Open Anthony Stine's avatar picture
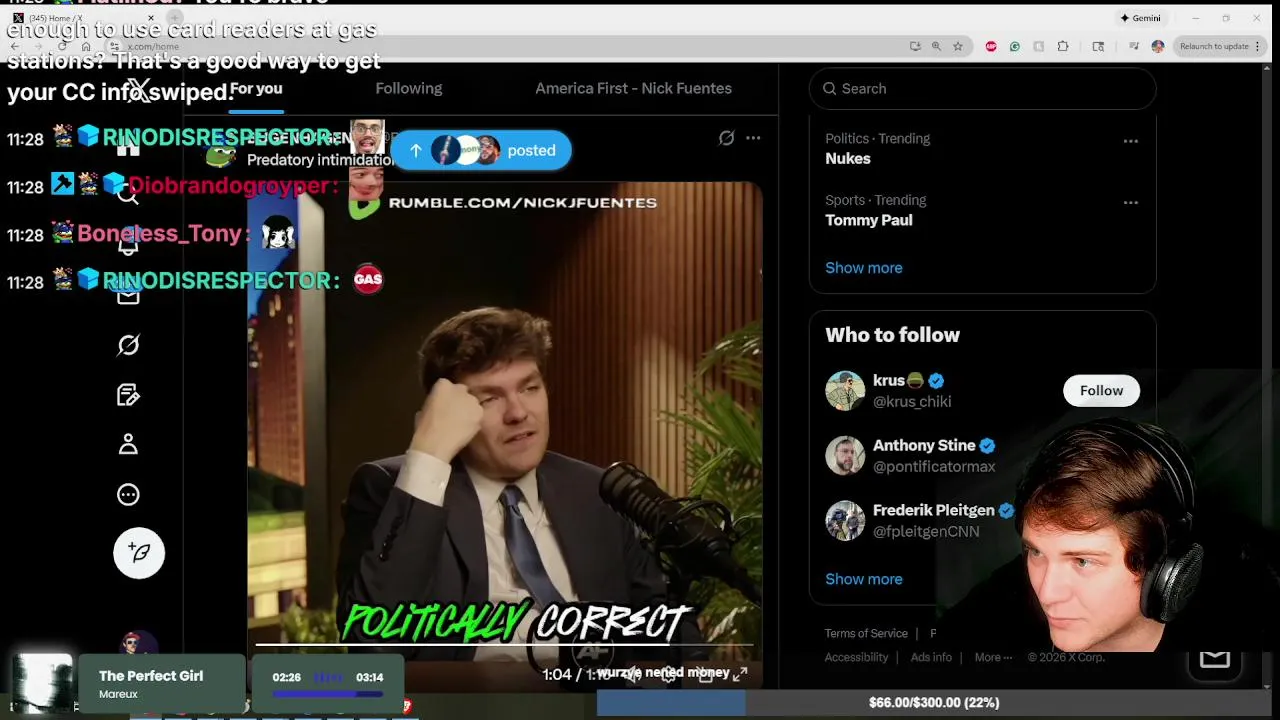1280x720 pixels. tap(845, 456)
